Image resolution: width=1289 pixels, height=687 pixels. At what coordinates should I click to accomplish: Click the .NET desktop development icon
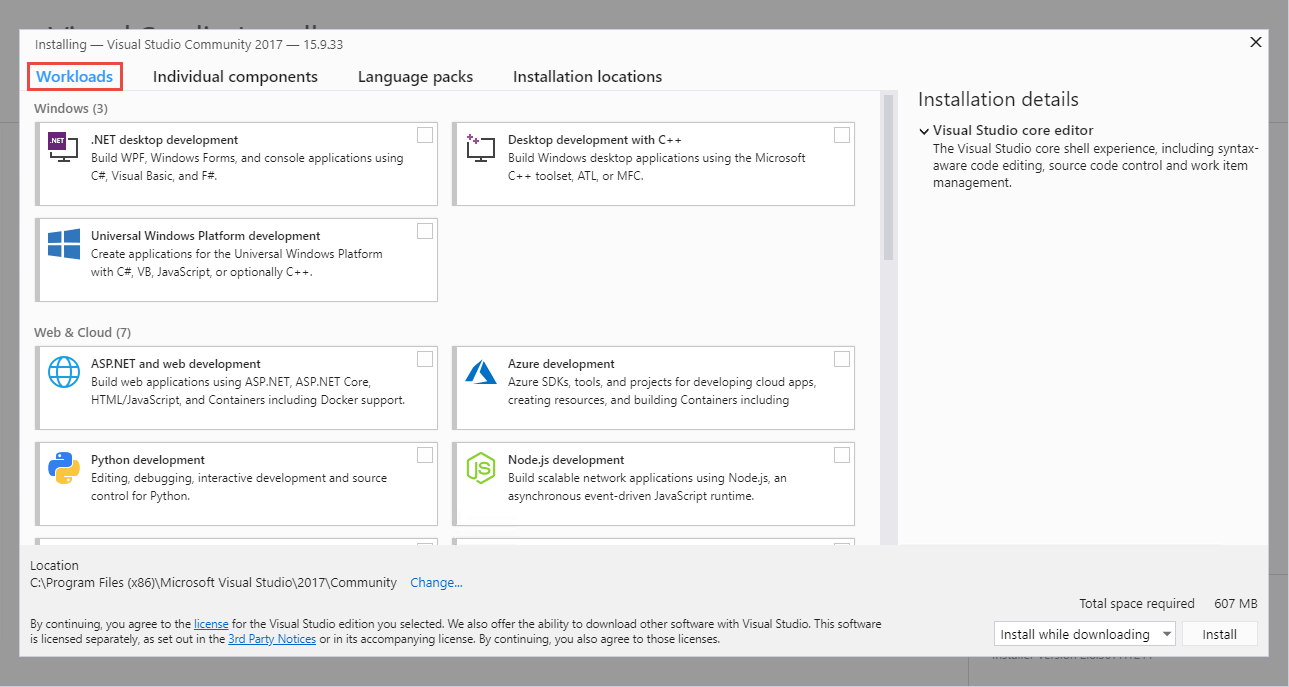tap(63, 148)
